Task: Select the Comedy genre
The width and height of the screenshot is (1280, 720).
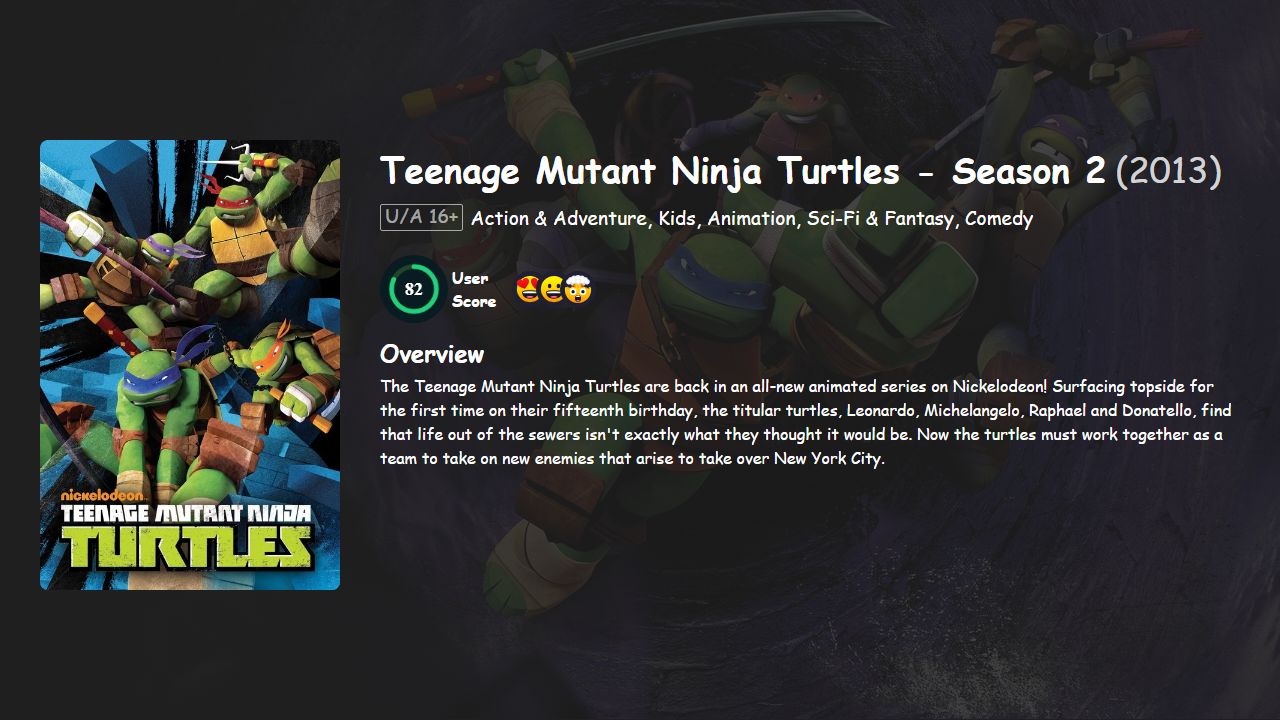Action: pyautogui.click(x=998, y=218)
